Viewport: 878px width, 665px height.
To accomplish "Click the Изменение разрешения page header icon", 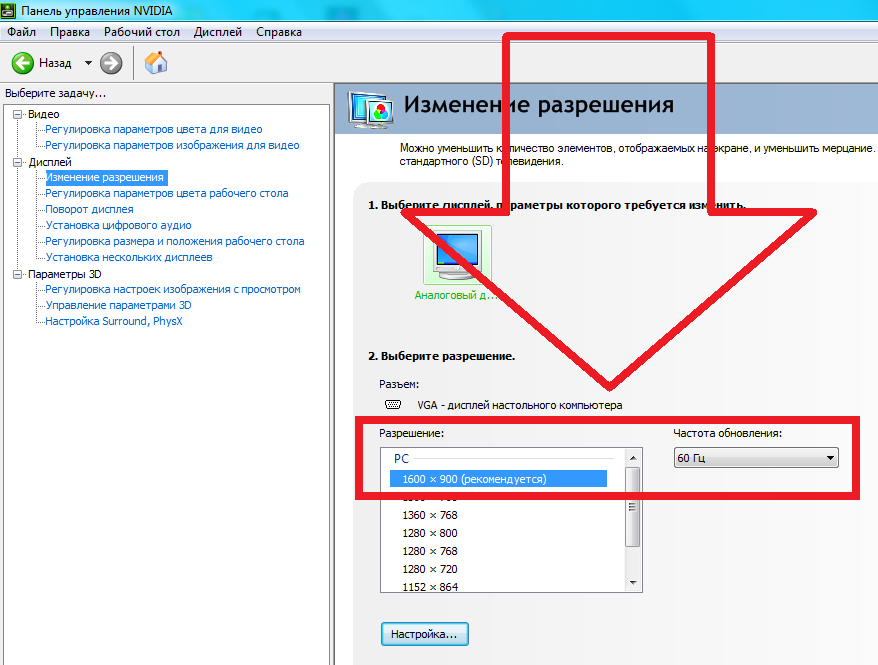I will tap(370, 109).
